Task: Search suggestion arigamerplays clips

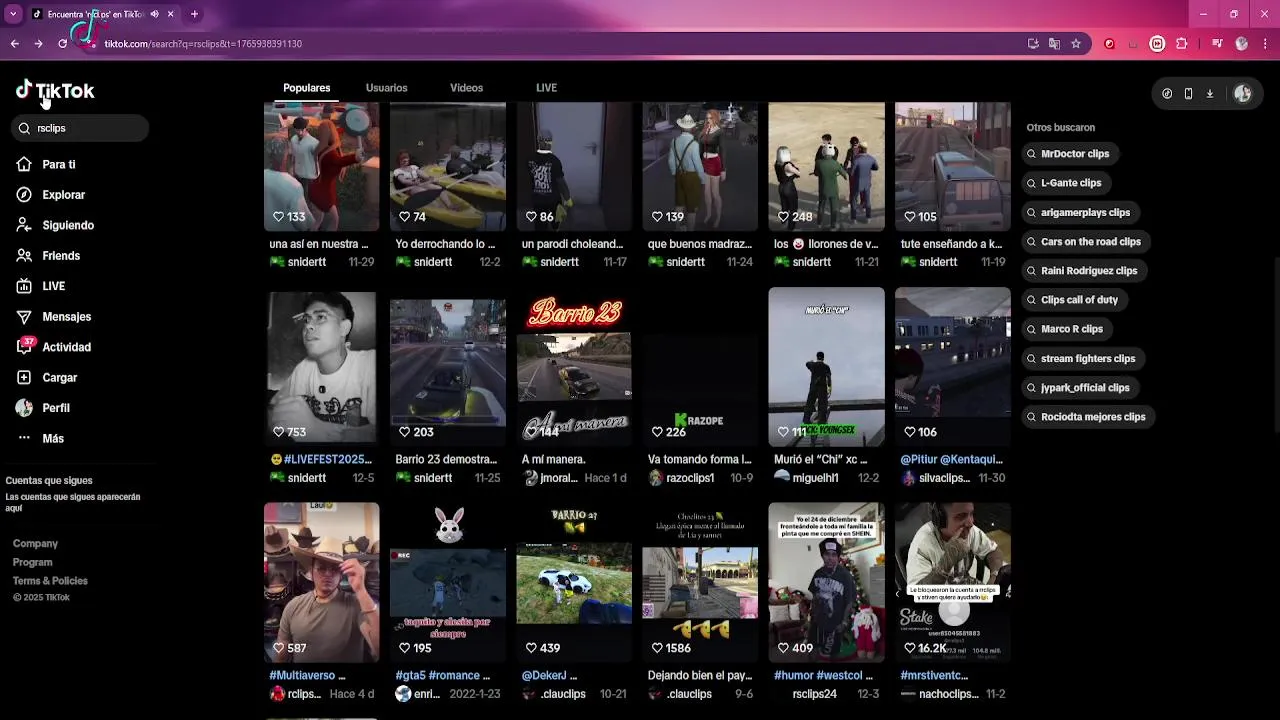Action: [x=1078, y=212]
